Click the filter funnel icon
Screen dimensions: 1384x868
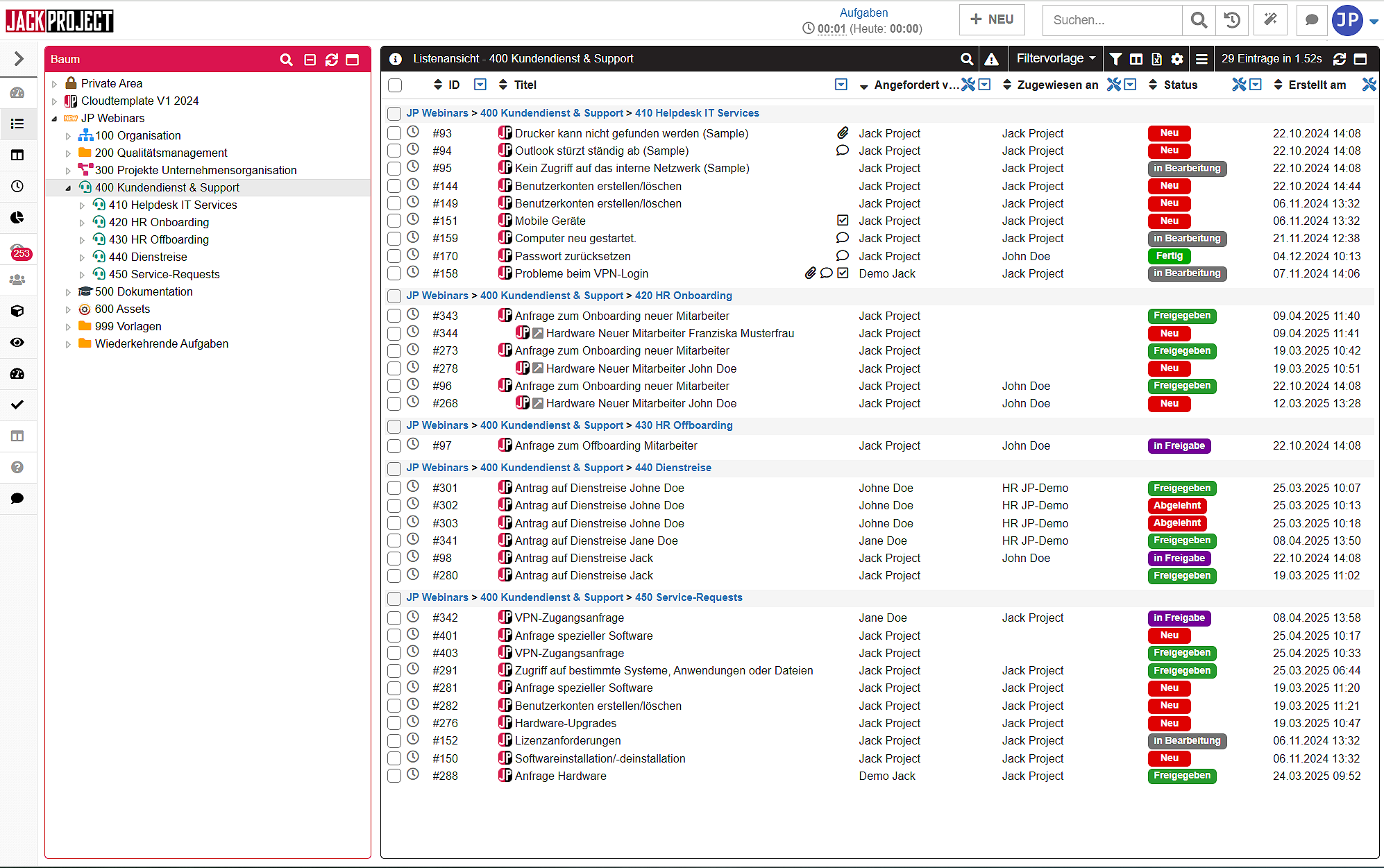click(x=1115, y=59)
